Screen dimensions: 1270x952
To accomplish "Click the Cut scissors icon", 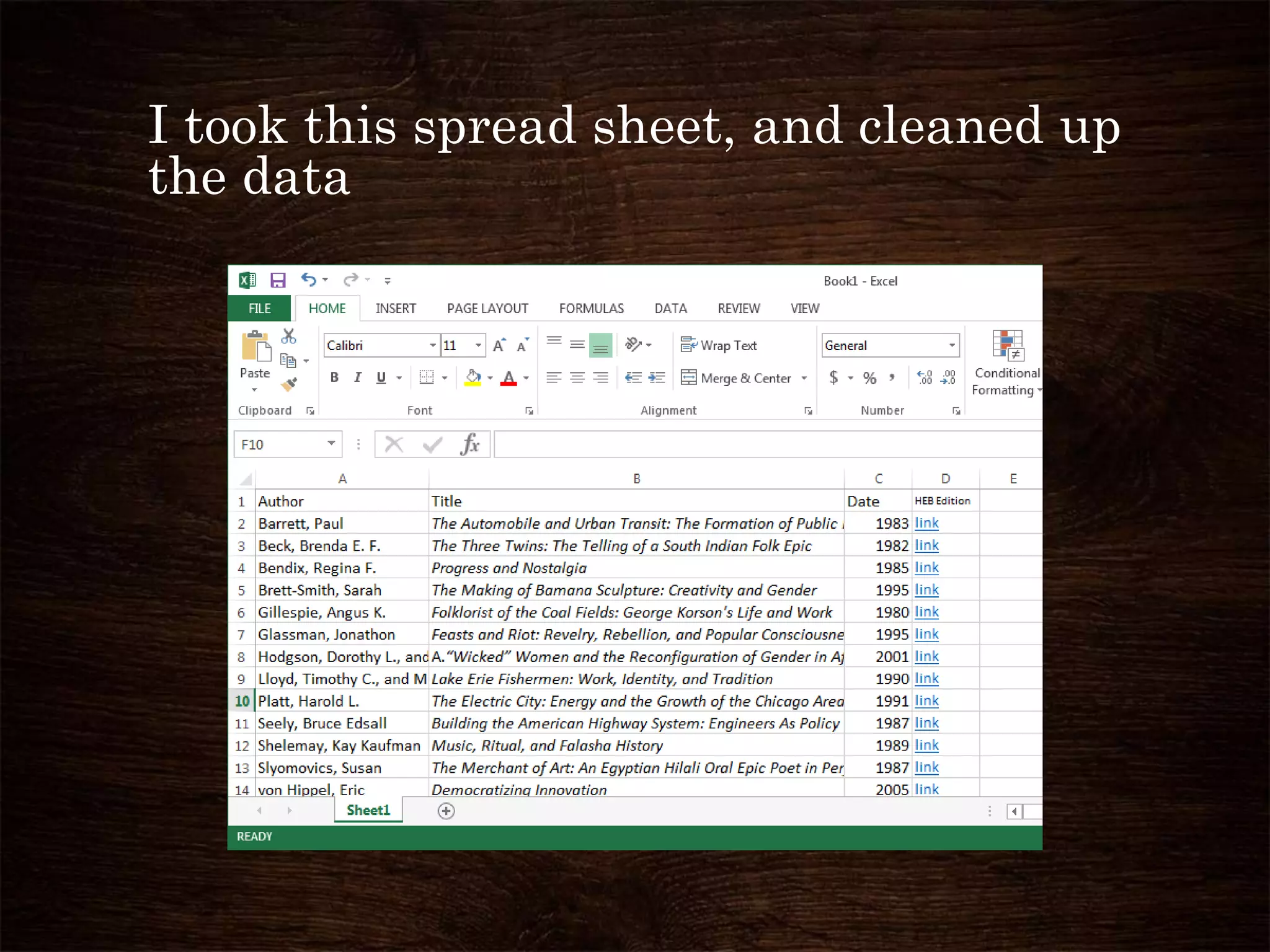I will [288, 337].
